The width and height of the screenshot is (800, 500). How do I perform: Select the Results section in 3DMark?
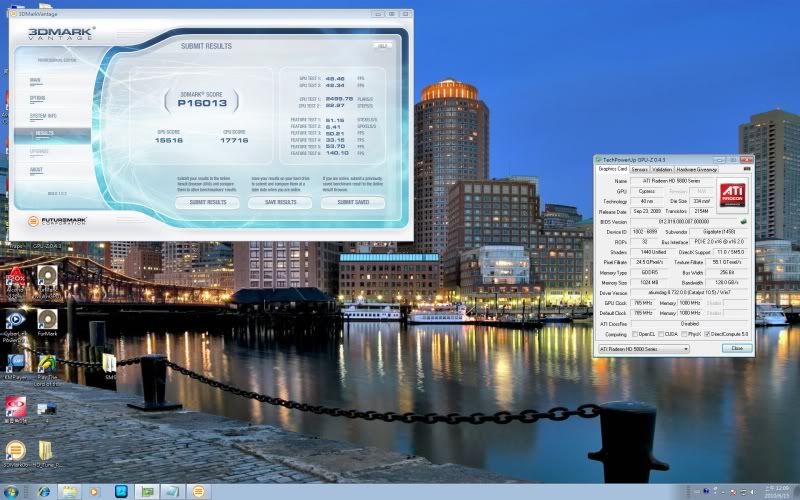[53, 134]
